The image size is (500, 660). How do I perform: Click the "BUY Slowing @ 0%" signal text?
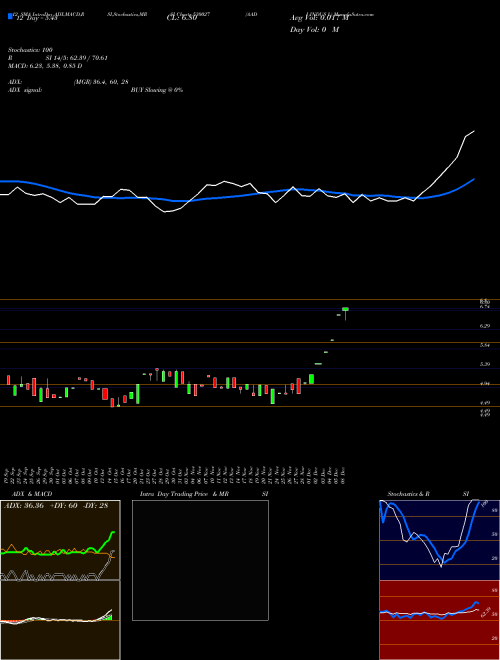point(157,90)
